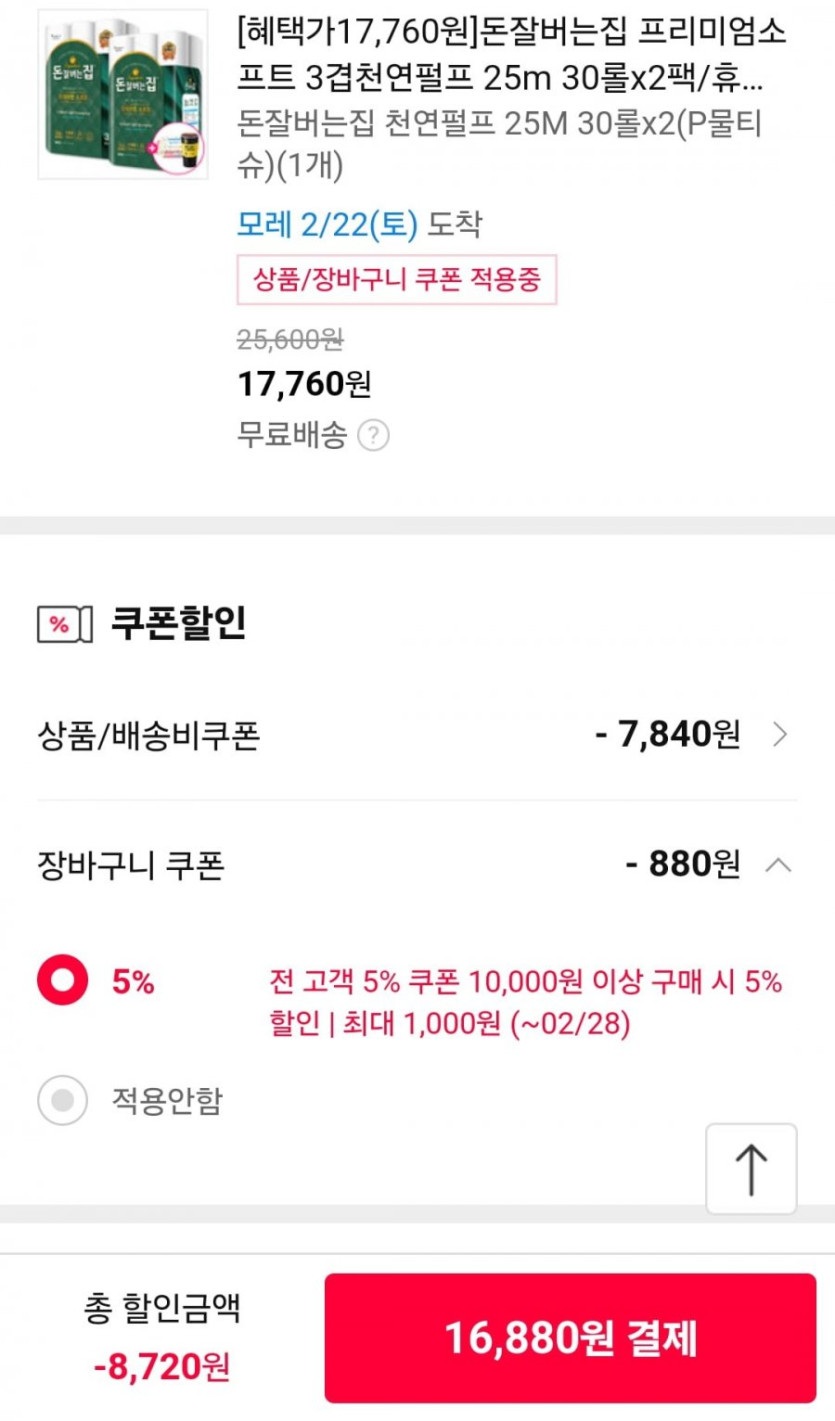The image size is (835, 1421).
Task: Tap the scroll-to-top arrow button
Action: [x=751, y=1168]
